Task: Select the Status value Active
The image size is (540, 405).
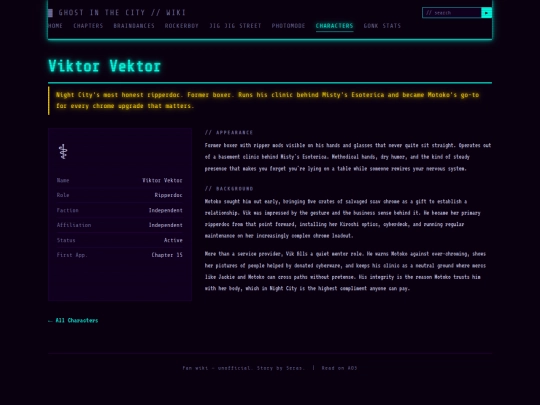Action: [x=173, y=240]
